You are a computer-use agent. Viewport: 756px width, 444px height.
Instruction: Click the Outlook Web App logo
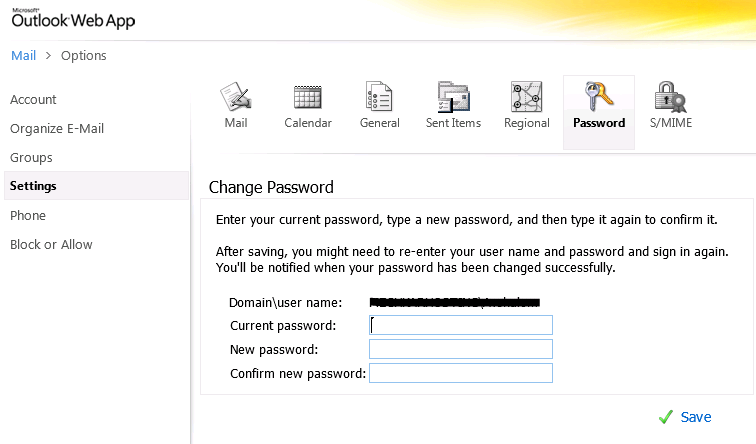[72, 19]
